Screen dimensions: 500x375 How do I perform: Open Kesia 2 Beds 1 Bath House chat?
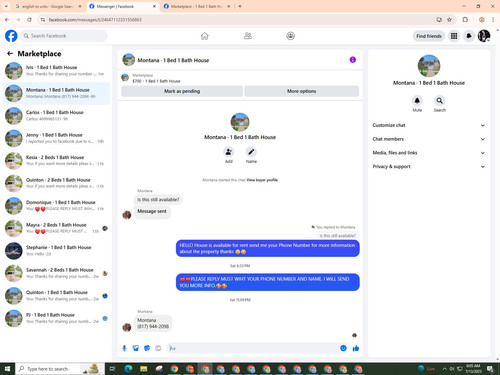click(56, 161)
